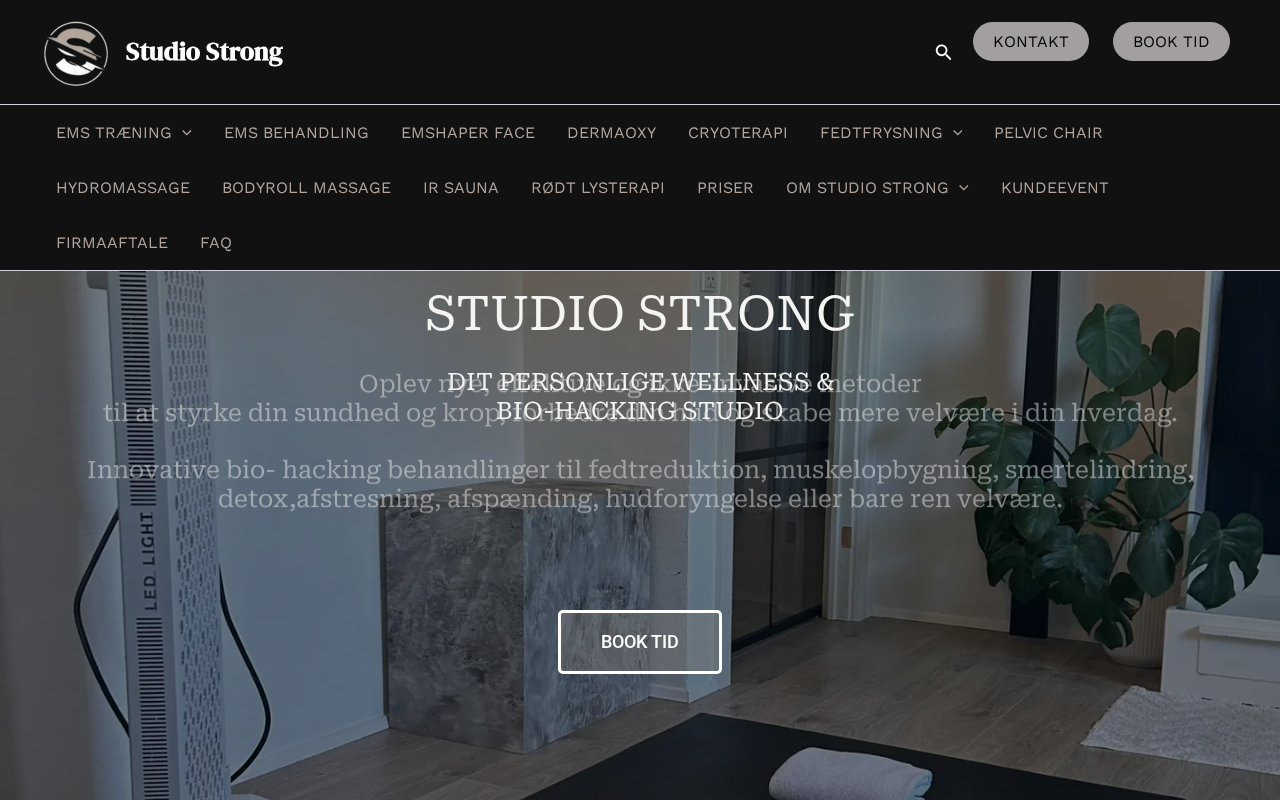
Task: Open Bodyroll Massage menu link
Action: pyautogui.click(x=306, y=188)
